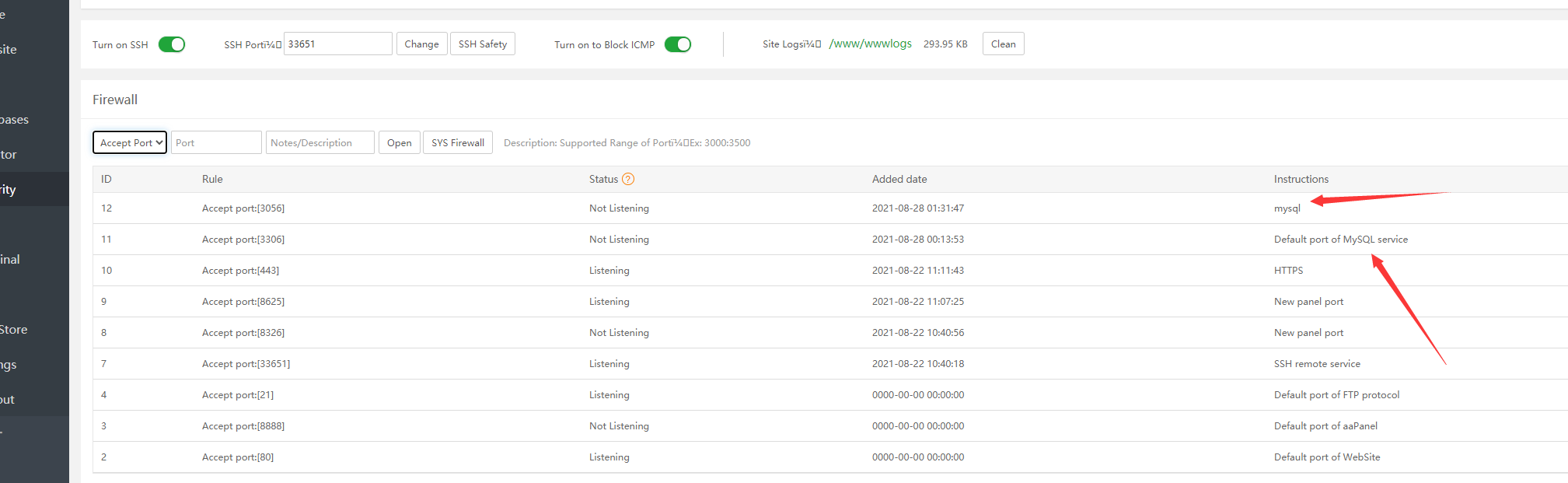Click Default port of FTP protocol text
Image resolution: width=1568 pixels, height=483 pixels.
point(1337,394)
